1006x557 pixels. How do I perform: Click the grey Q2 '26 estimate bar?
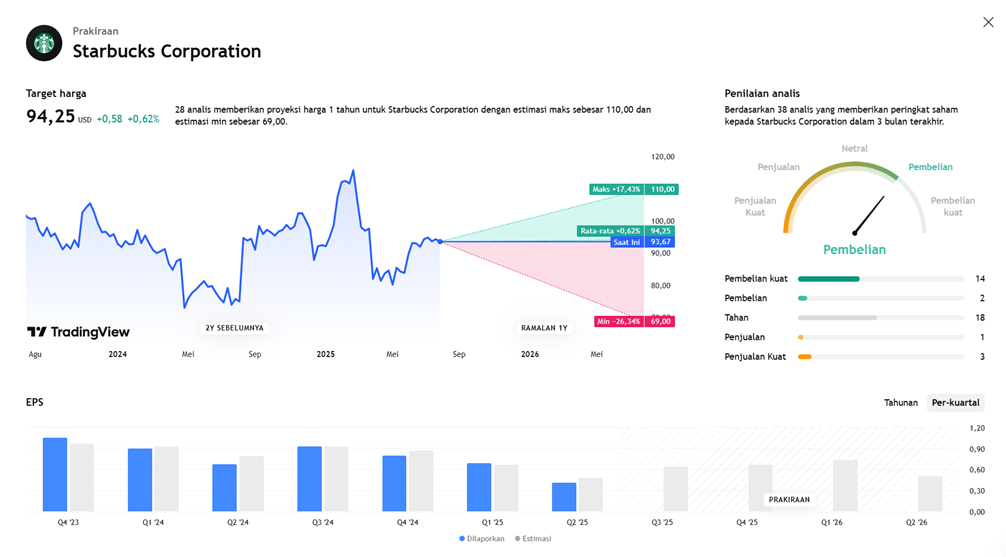[930, 494]
